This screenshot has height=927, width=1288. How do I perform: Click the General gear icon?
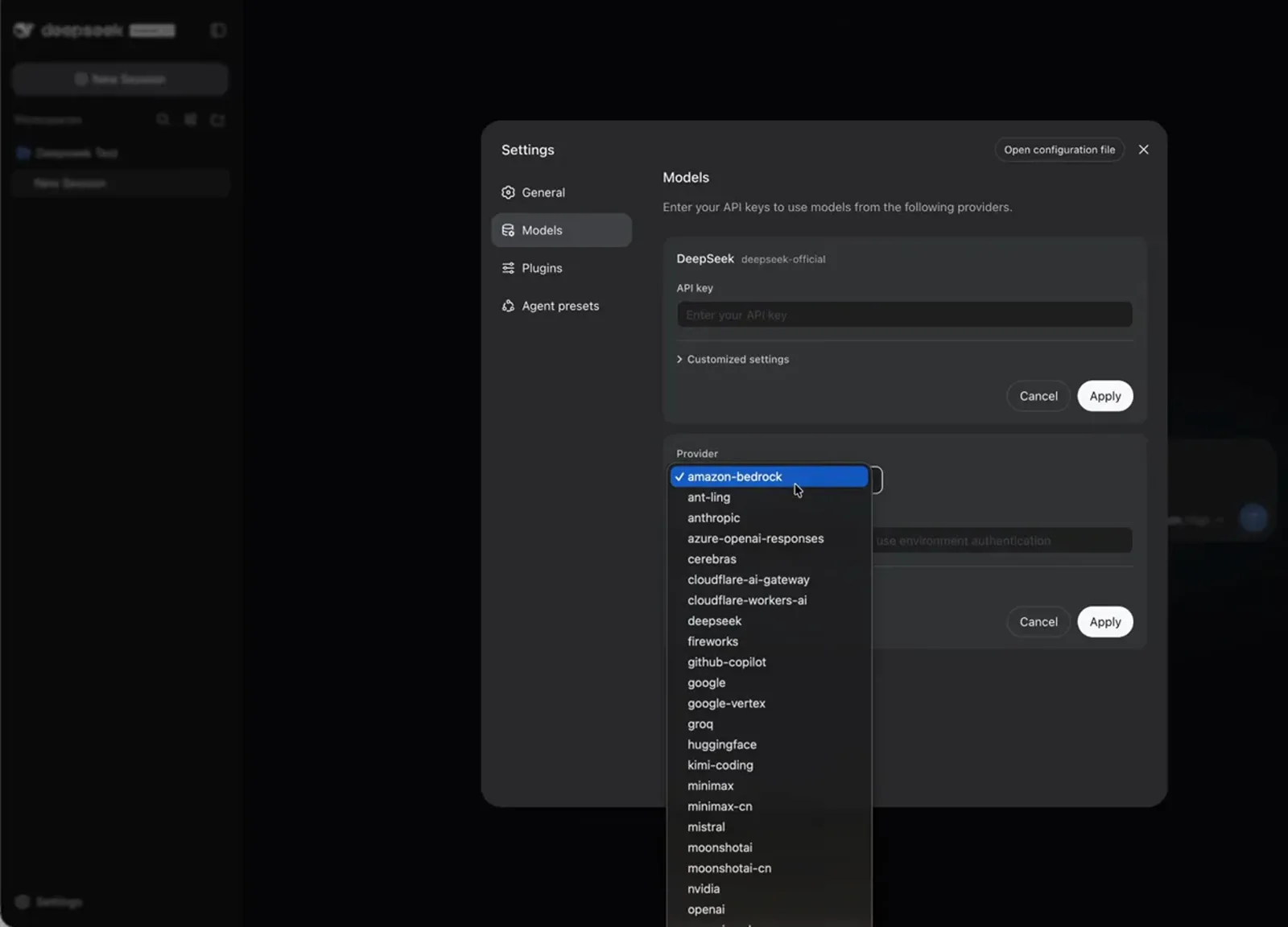pyautogui.click(x=508, y=192)
